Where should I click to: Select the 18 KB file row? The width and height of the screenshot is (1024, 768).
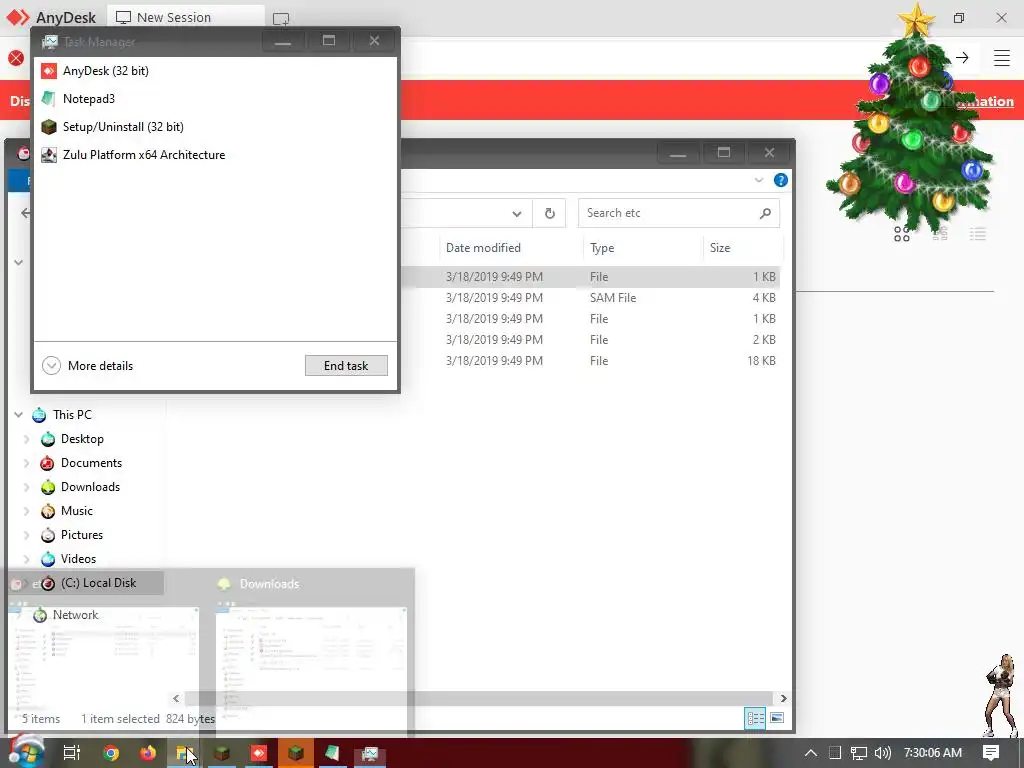pos(591,360)
